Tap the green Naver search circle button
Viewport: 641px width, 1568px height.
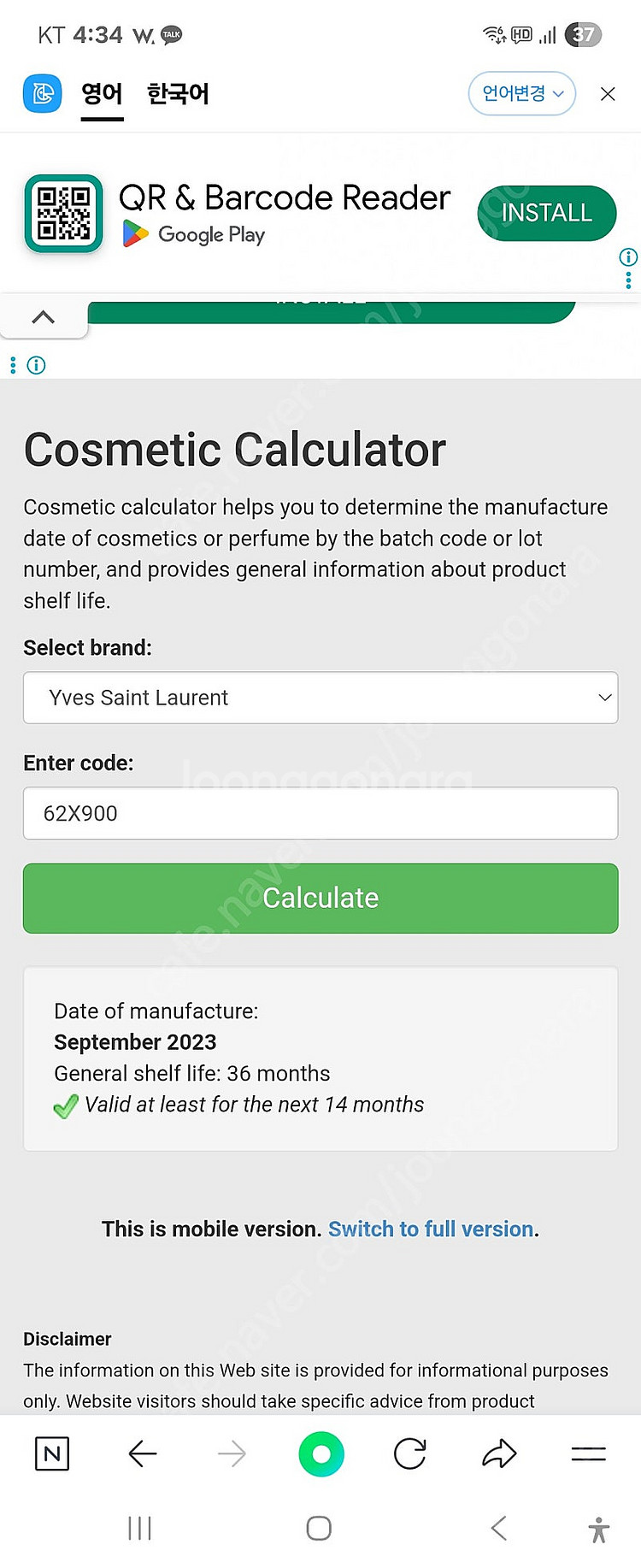coord(321,1453)
